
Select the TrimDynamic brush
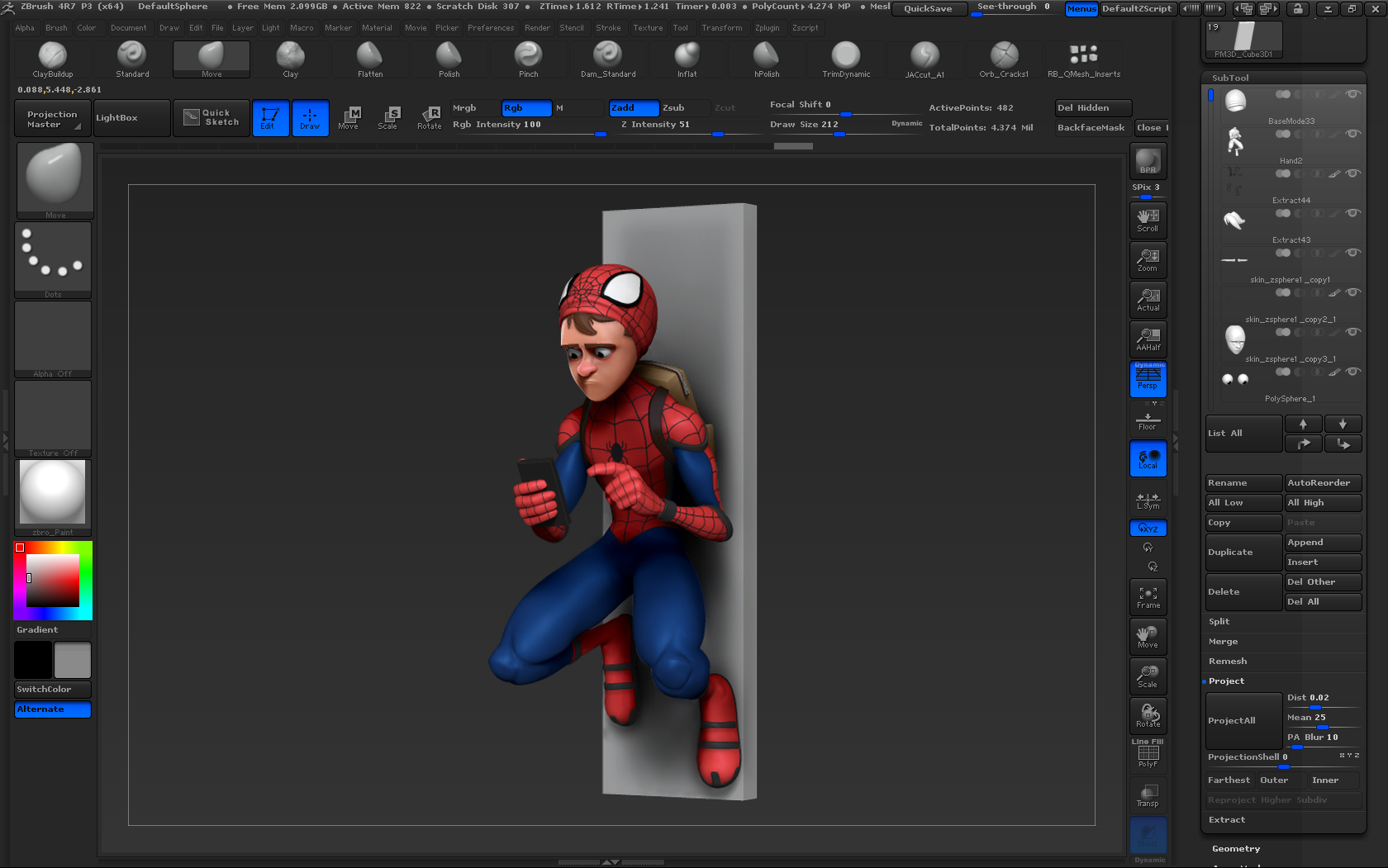[846, 59]
